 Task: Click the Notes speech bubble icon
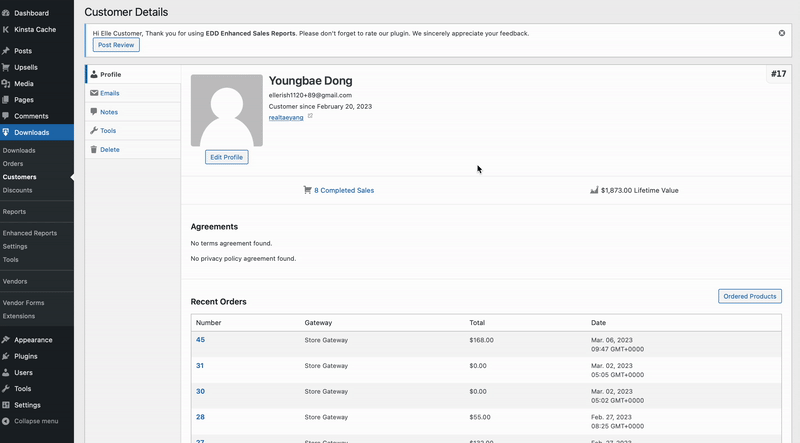tap(94, 112)
